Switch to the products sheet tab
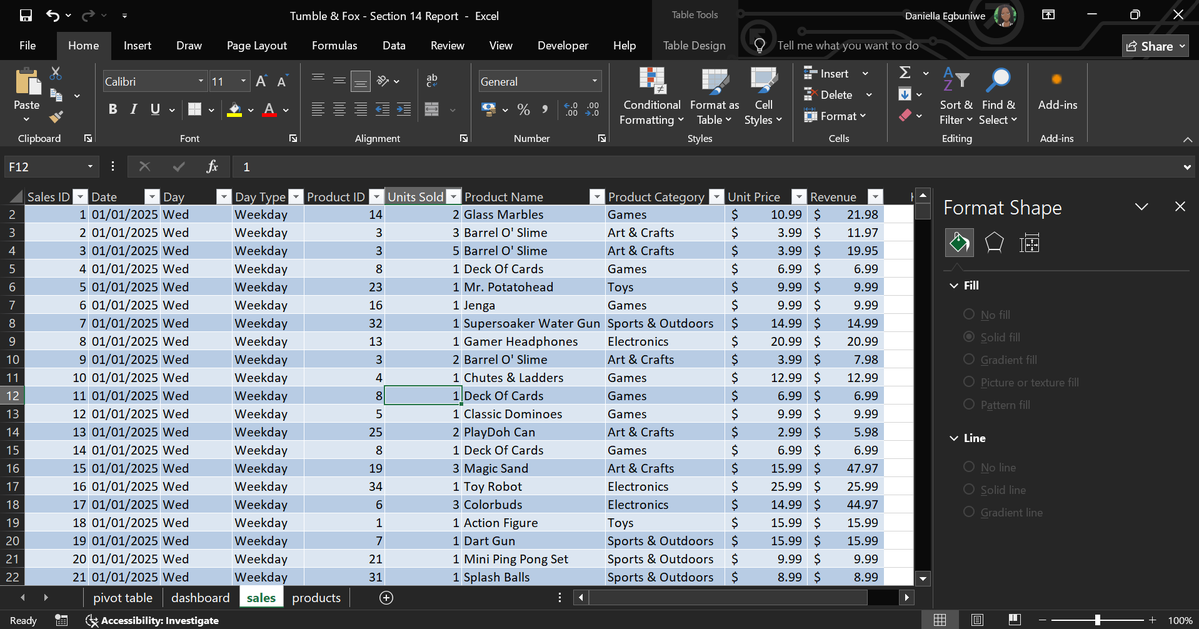Viewport: 1199px width, 629px height. 316,598
